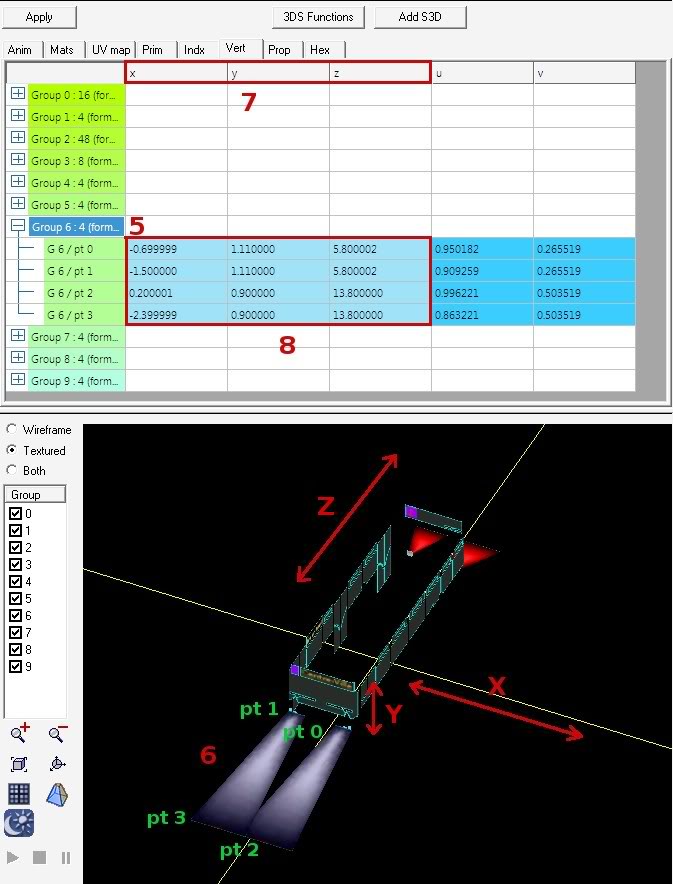Click the fit-model-to-view cube icon
Screen dimensions: 673x884
20,764
